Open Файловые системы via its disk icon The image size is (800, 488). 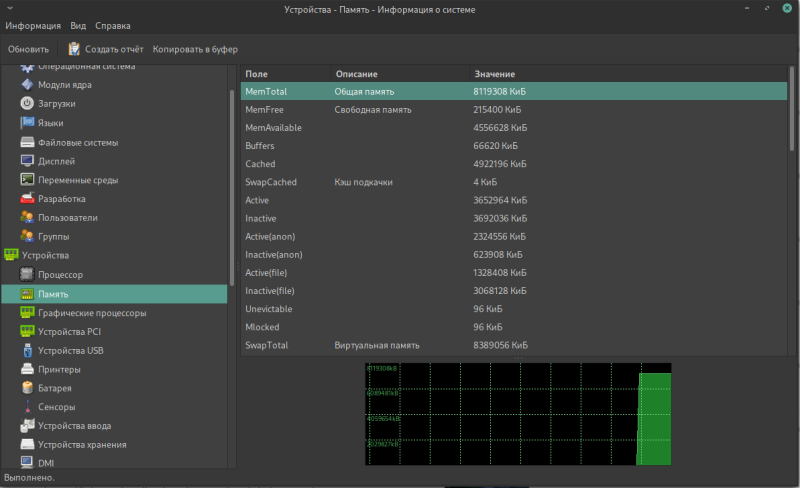(x=28, y=142)
